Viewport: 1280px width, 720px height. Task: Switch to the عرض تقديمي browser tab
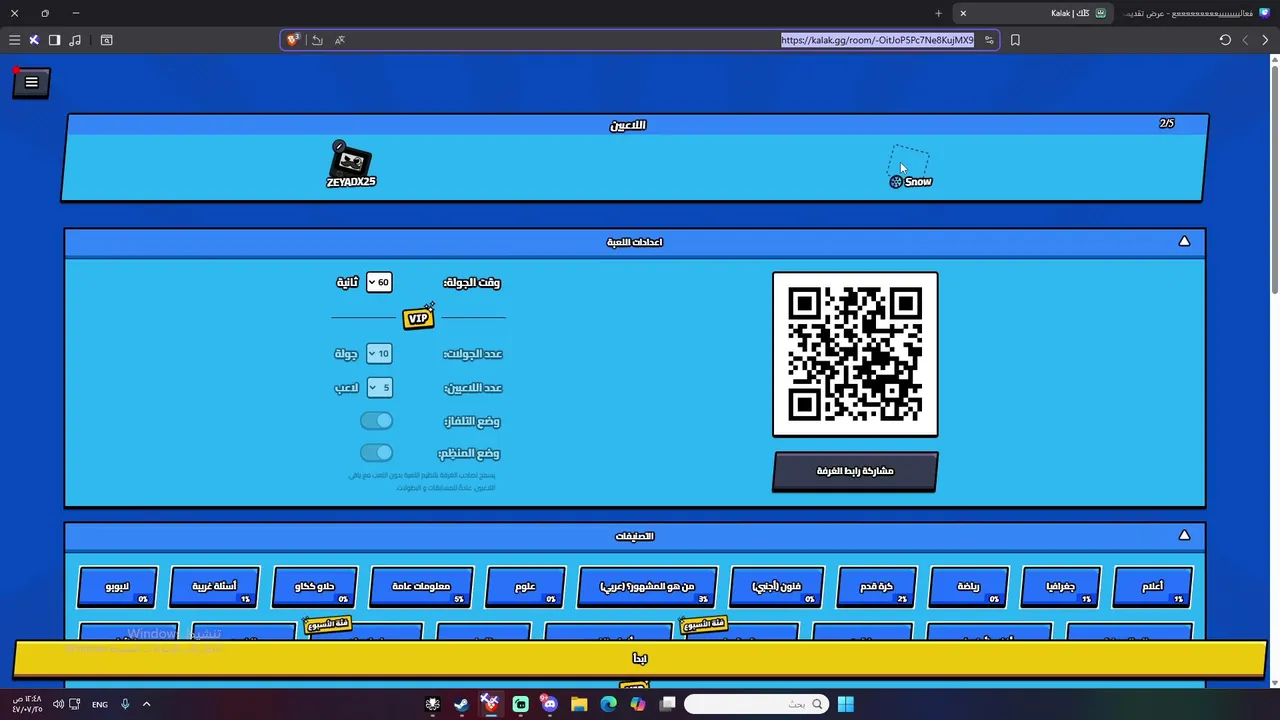1195,13
